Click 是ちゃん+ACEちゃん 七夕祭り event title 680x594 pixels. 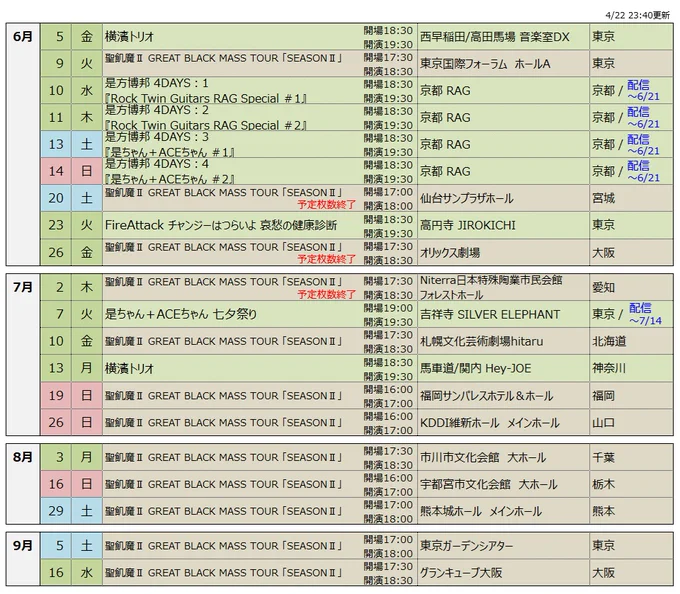(x=181, y=314)
